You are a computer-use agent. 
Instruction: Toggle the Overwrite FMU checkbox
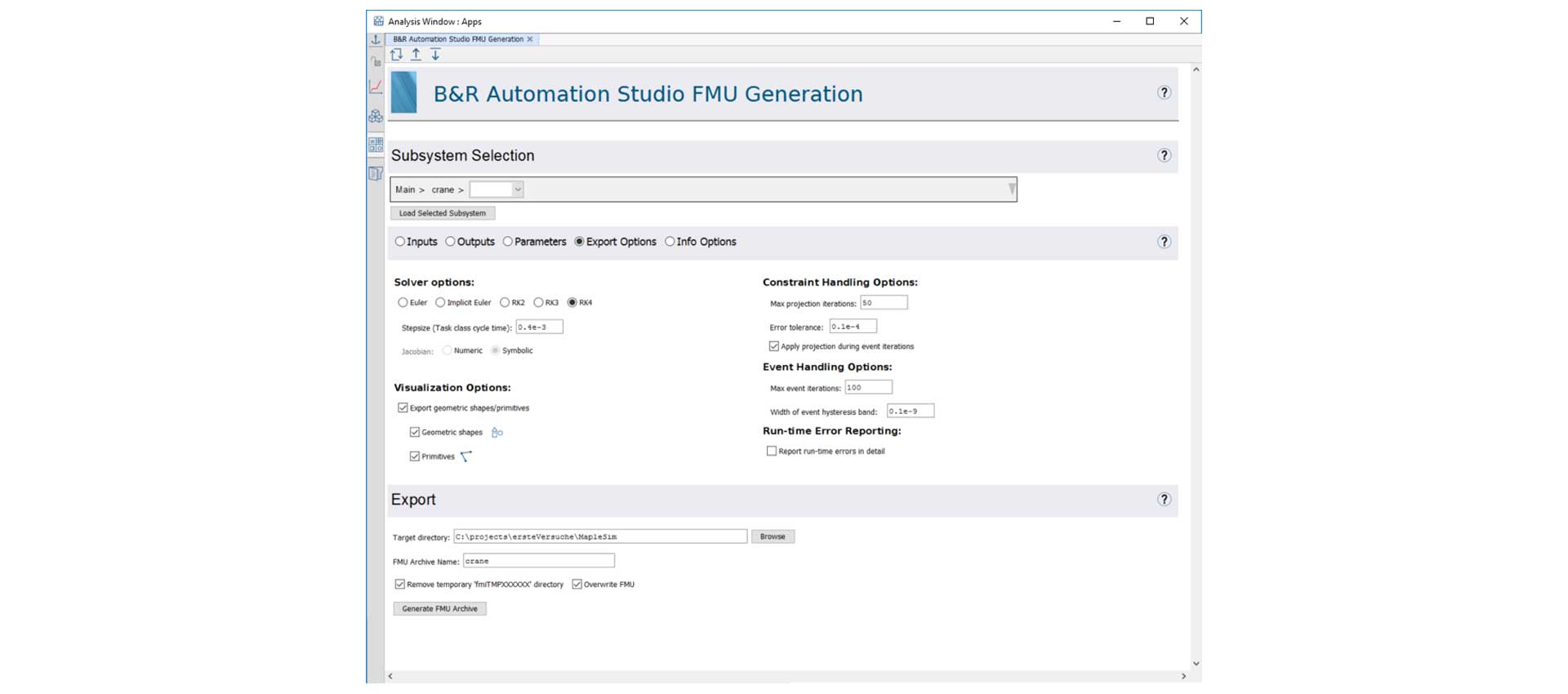pyautogui.click(x=577, y=585)
